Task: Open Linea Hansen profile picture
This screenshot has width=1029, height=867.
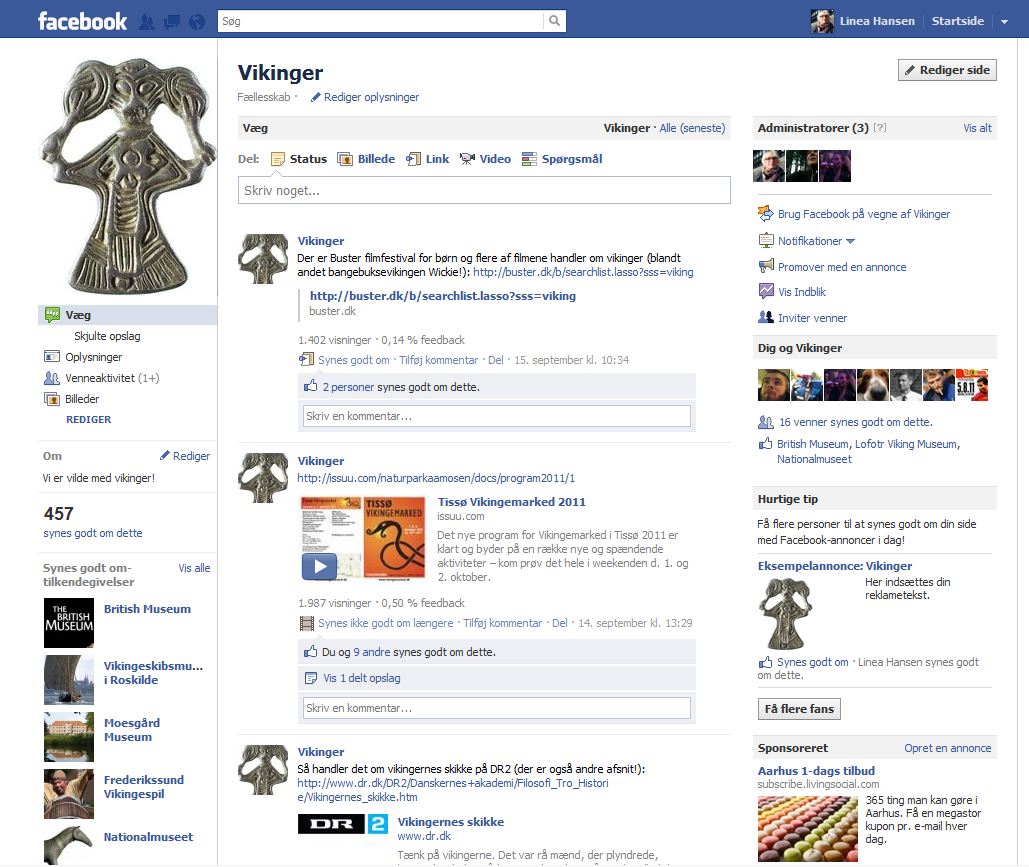Action: 822,21
